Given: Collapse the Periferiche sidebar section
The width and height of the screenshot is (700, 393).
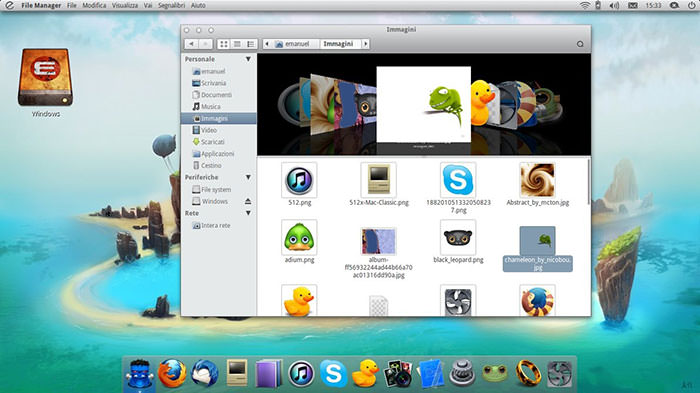Looking at the screenshot, I should point(248,177).
